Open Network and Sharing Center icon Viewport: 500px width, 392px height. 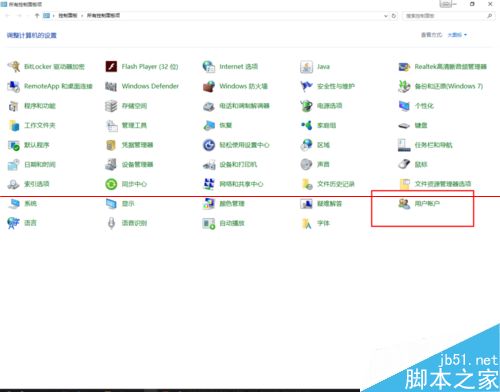(x=209, y=184)
